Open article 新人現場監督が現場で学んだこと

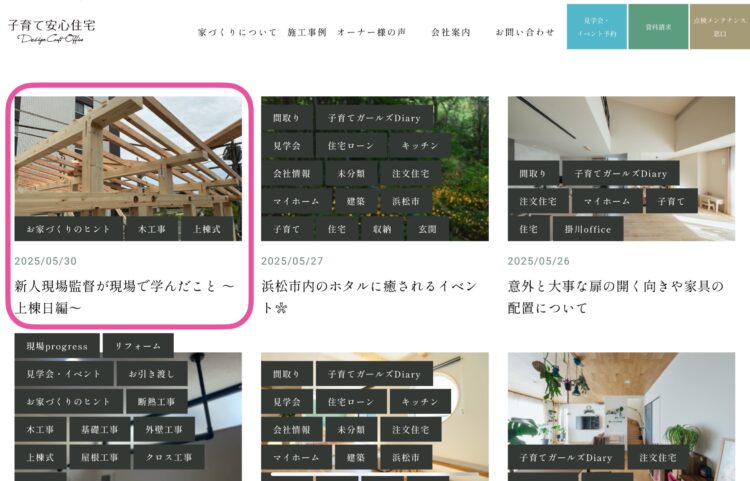(124, 297)
